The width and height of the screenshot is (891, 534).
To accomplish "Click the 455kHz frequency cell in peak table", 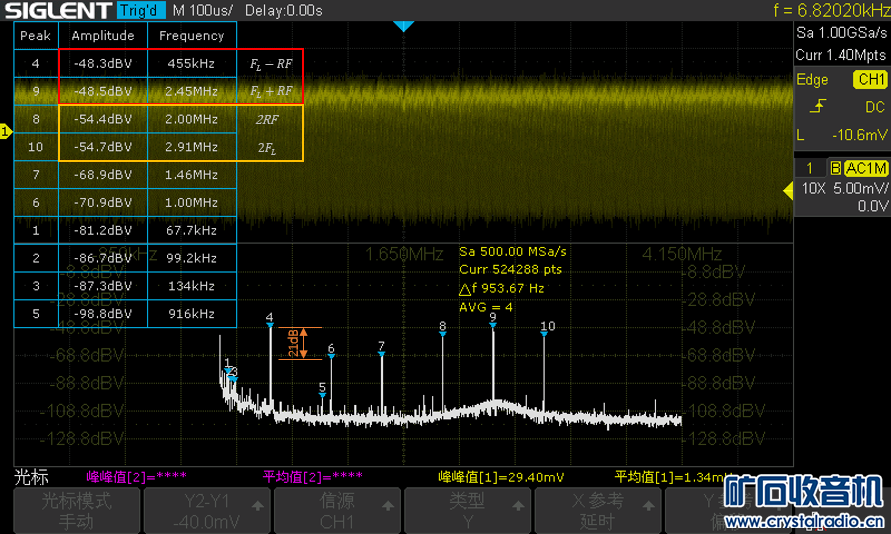I will (x=191, y=62).
